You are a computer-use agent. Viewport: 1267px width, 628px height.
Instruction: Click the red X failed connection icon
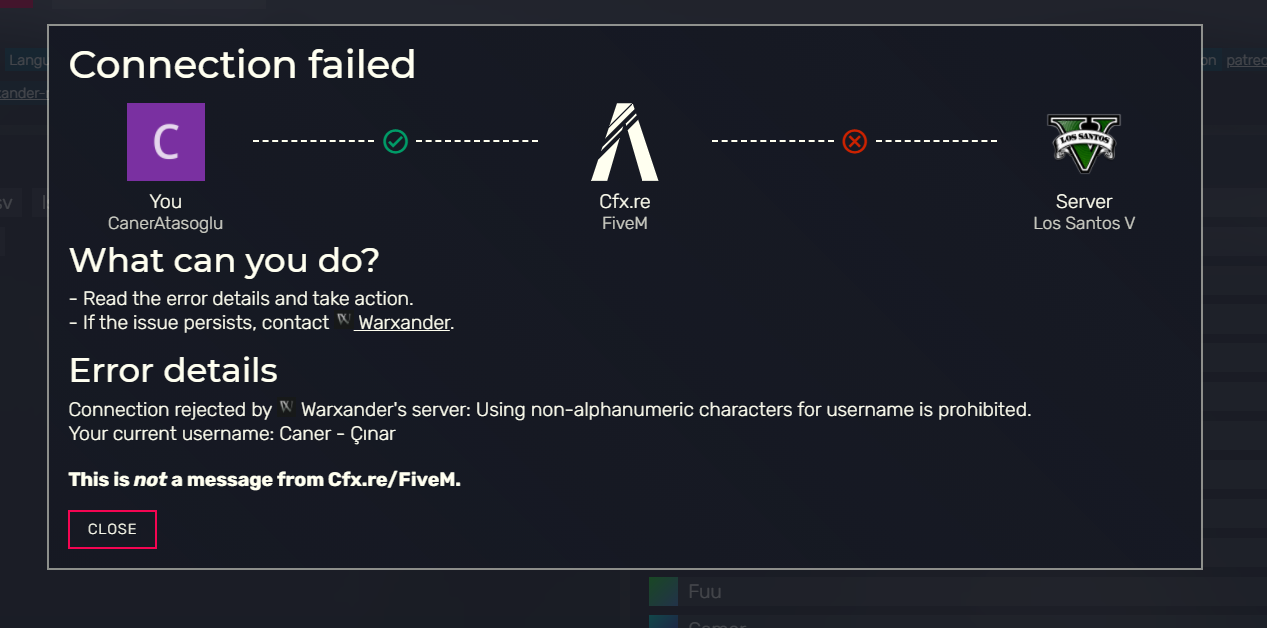854,141
